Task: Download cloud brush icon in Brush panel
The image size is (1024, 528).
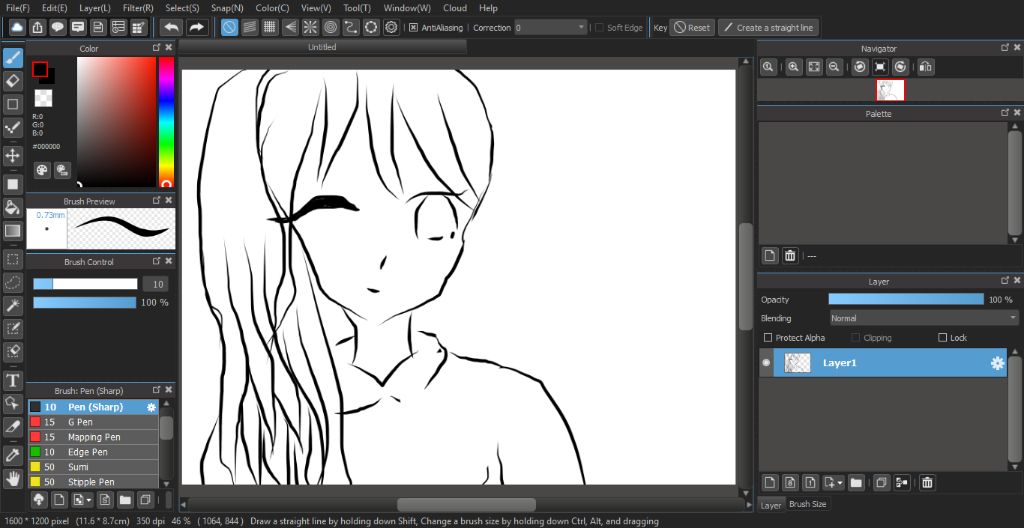Action: (39, 500)
